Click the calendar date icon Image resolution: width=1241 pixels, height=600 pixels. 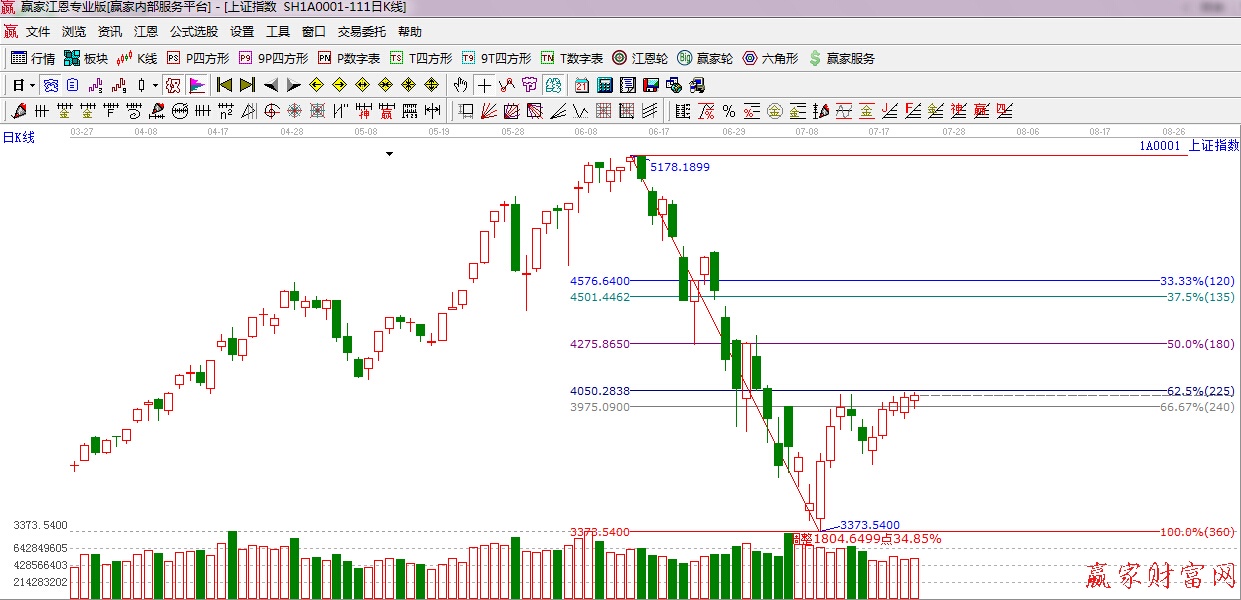coord(582,85)
